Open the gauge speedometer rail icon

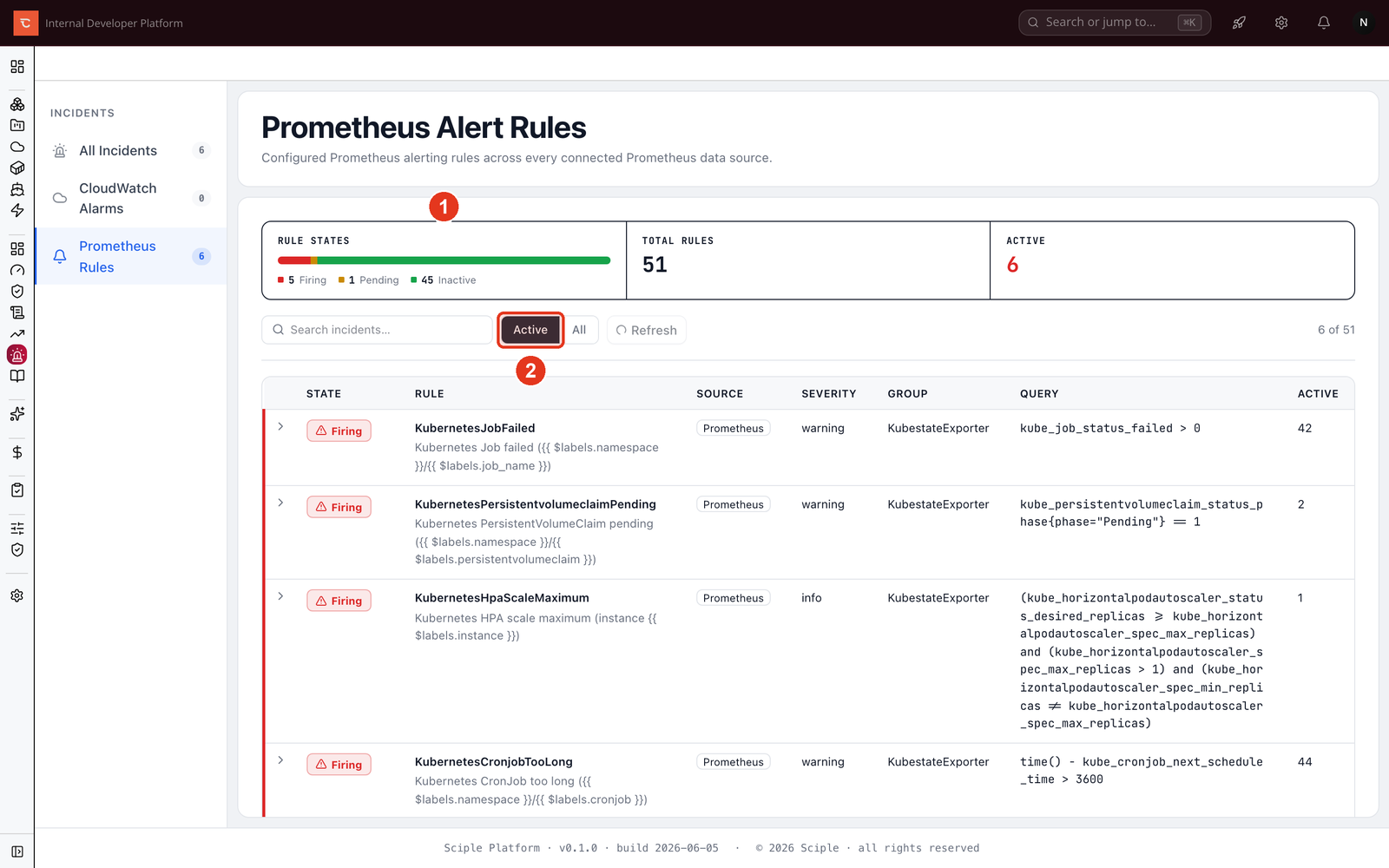pos(17,270)
